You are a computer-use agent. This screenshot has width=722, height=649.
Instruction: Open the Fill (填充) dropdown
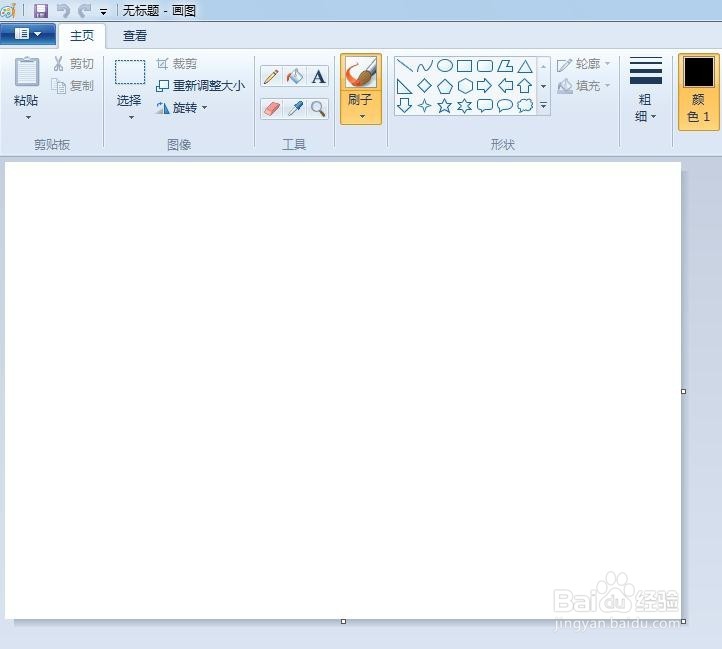coord(583,86)
